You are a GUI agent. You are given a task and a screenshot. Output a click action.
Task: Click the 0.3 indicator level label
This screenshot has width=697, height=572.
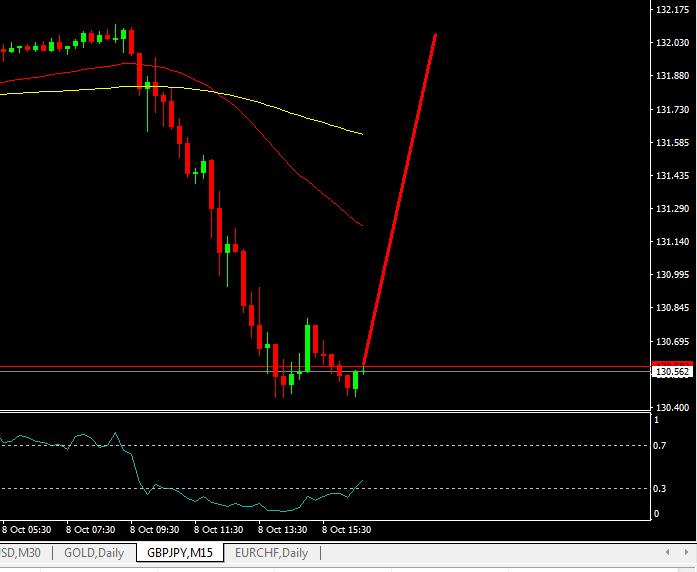point(659,488)
